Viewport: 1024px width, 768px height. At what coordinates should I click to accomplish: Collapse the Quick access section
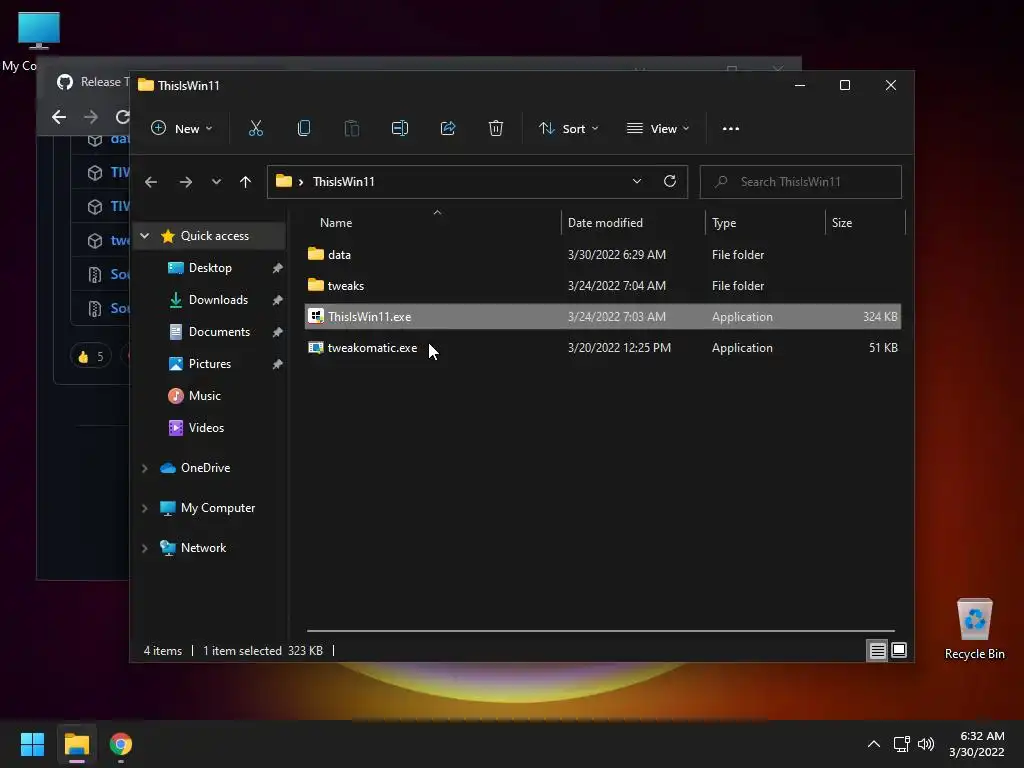coord(145,236)
